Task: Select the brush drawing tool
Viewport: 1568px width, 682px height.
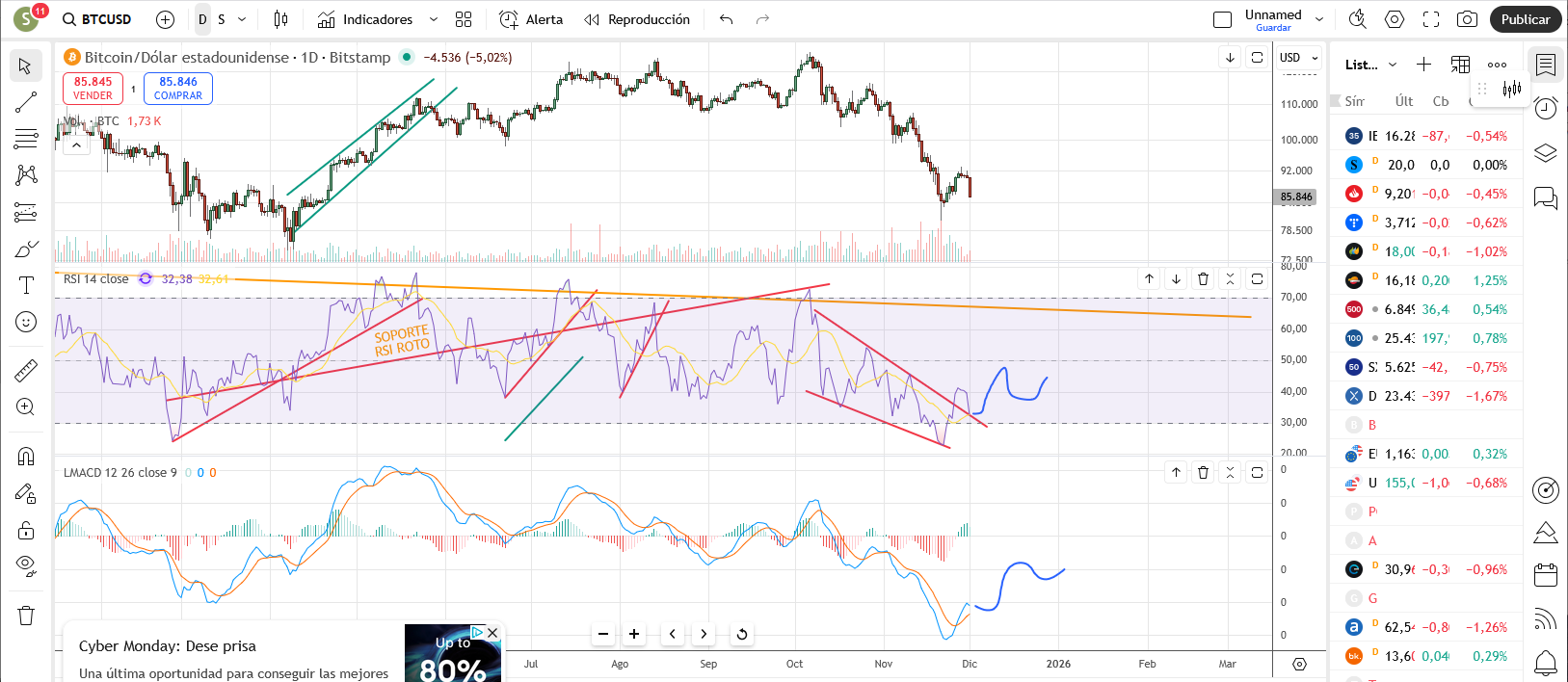Action: click(26, 249)
